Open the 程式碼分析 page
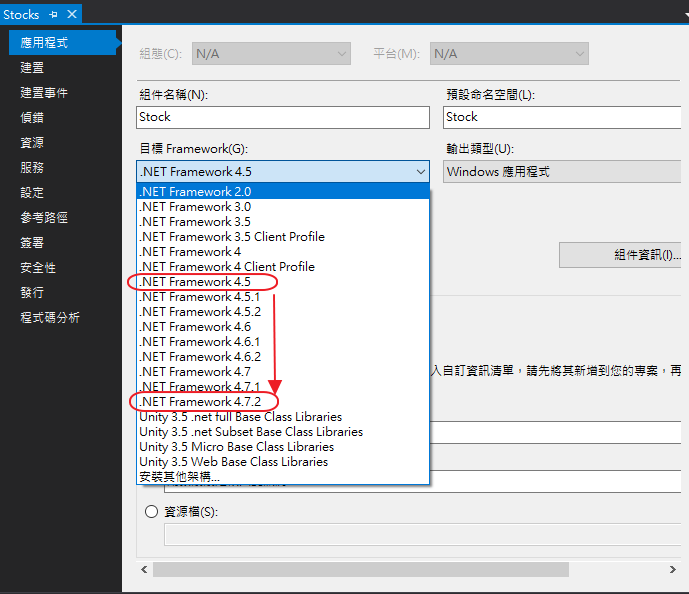689x594 pixels. click(x=50, y=318)
